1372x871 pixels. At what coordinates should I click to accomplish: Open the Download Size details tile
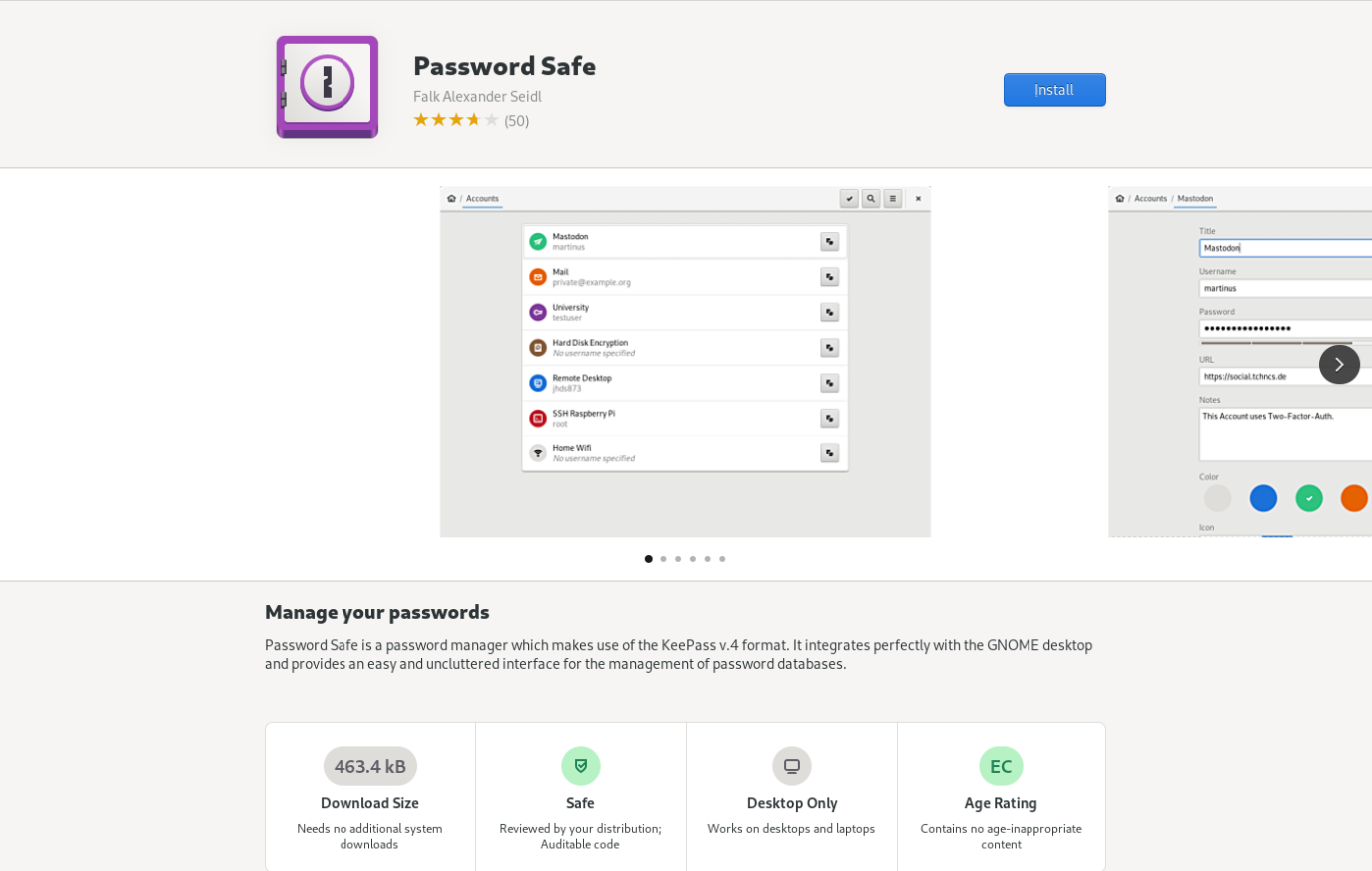370,797
